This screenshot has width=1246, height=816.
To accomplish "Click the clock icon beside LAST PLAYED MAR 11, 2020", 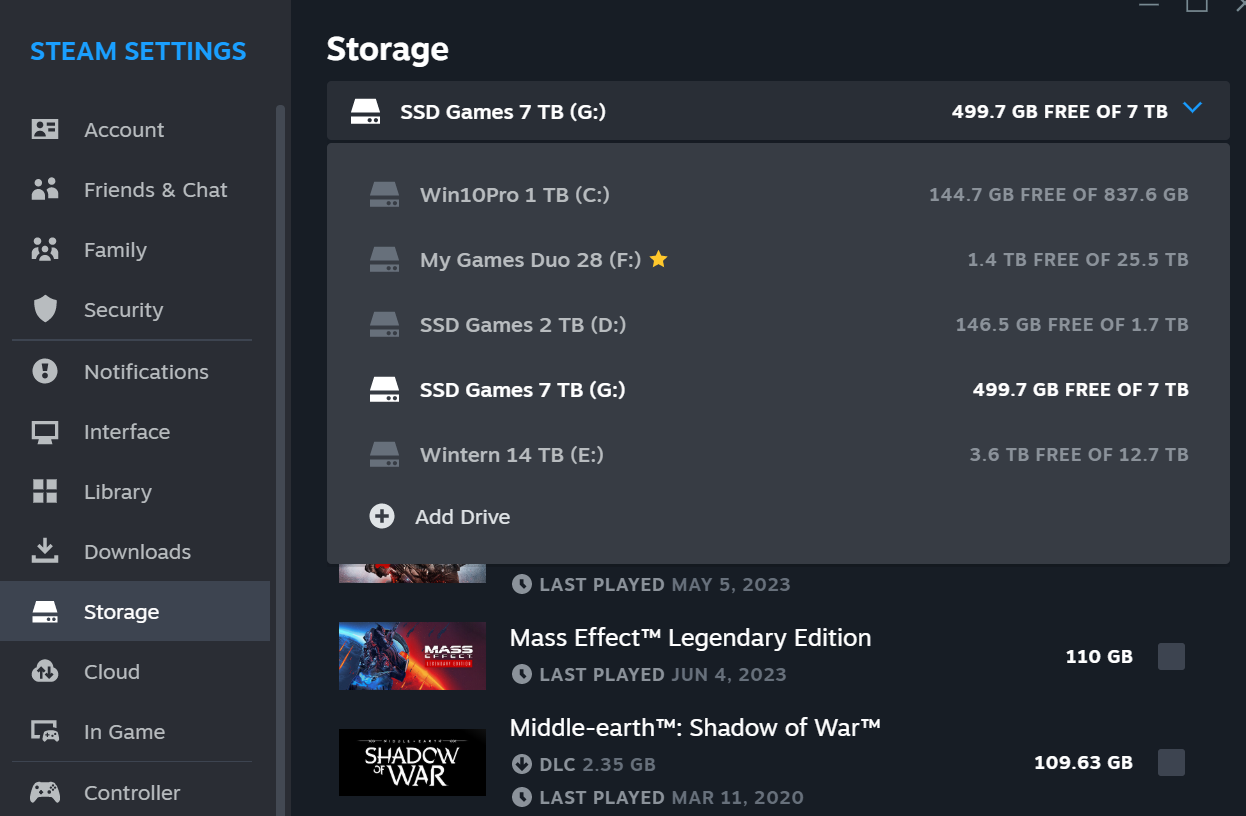I will tap(521, 797).
